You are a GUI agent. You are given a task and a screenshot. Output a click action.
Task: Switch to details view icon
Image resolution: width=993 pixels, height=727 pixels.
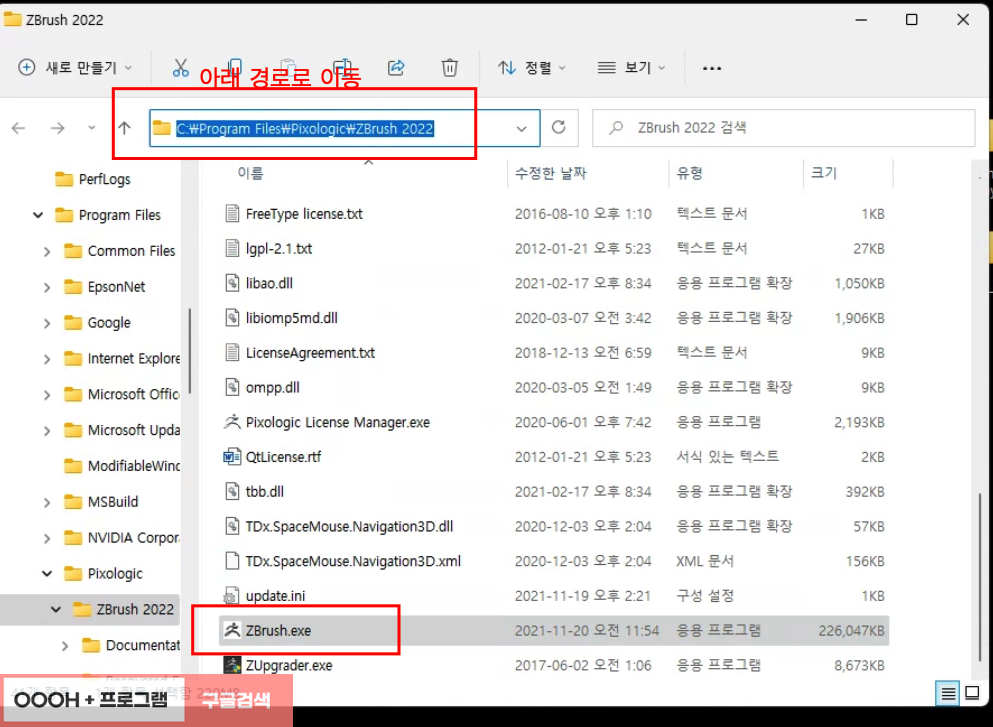[x=947, y=694]
